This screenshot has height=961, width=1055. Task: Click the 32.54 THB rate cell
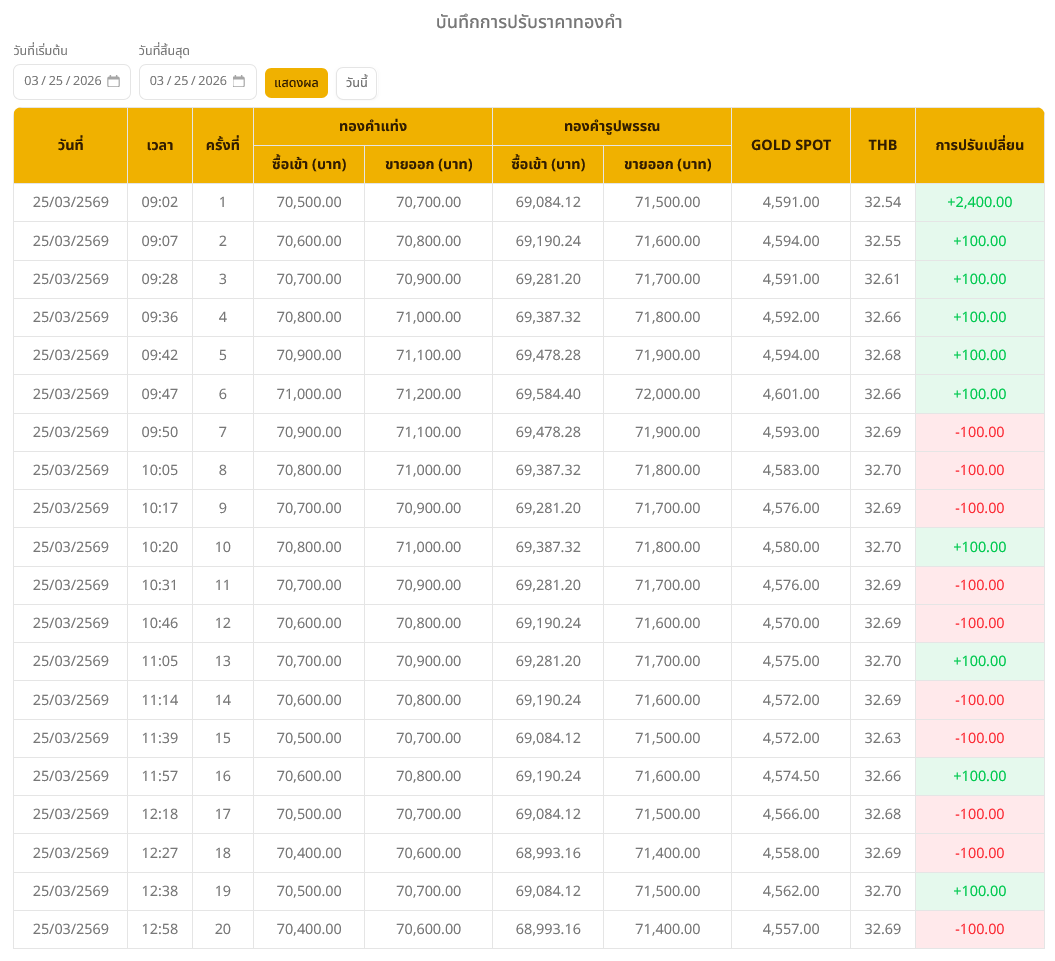point(882,202)
